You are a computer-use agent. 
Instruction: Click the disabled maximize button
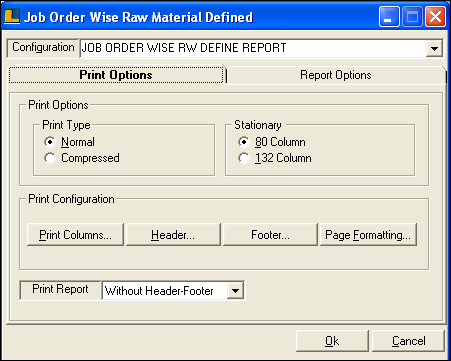(412, 16)
